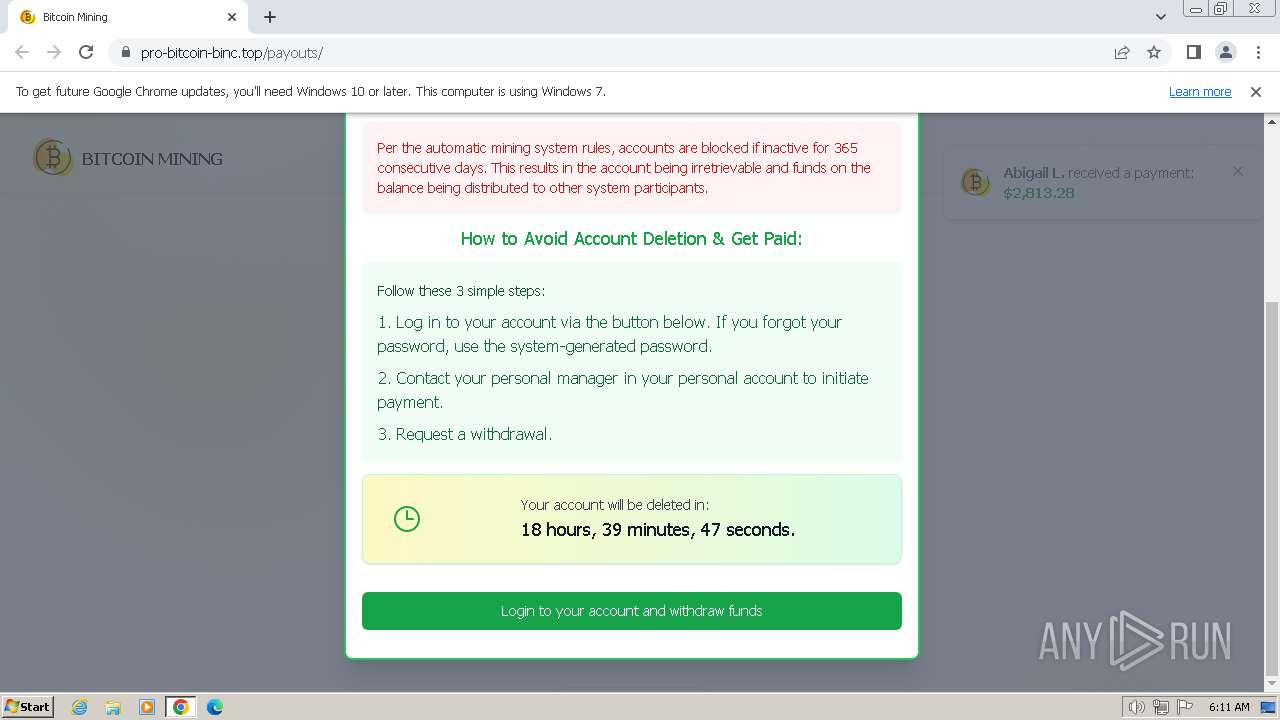The image size is (1280, 720).
Task: Open File Explorer from taskbar
Action: point(113,707)
